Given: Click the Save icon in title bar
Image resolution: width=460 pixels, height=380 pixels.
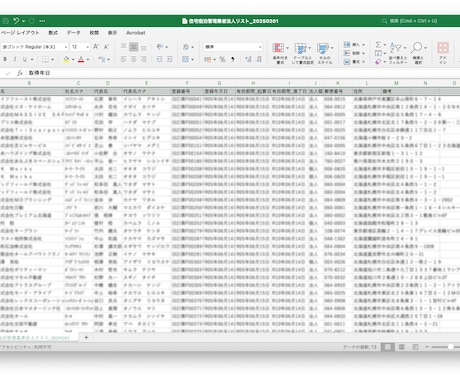Looking at the screenshot, I should click(x=6, y=21).
